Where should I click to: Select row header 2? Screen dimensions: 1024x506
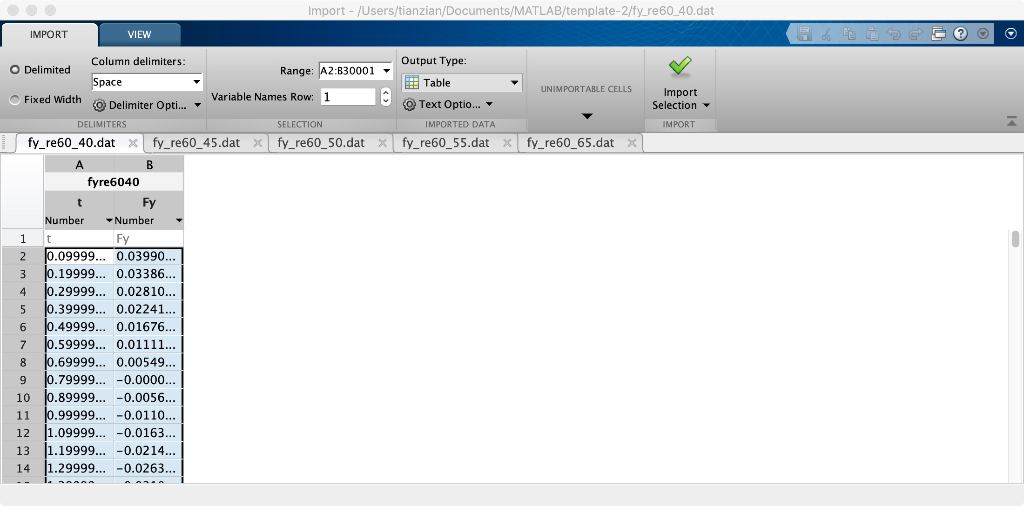(22, 257)
